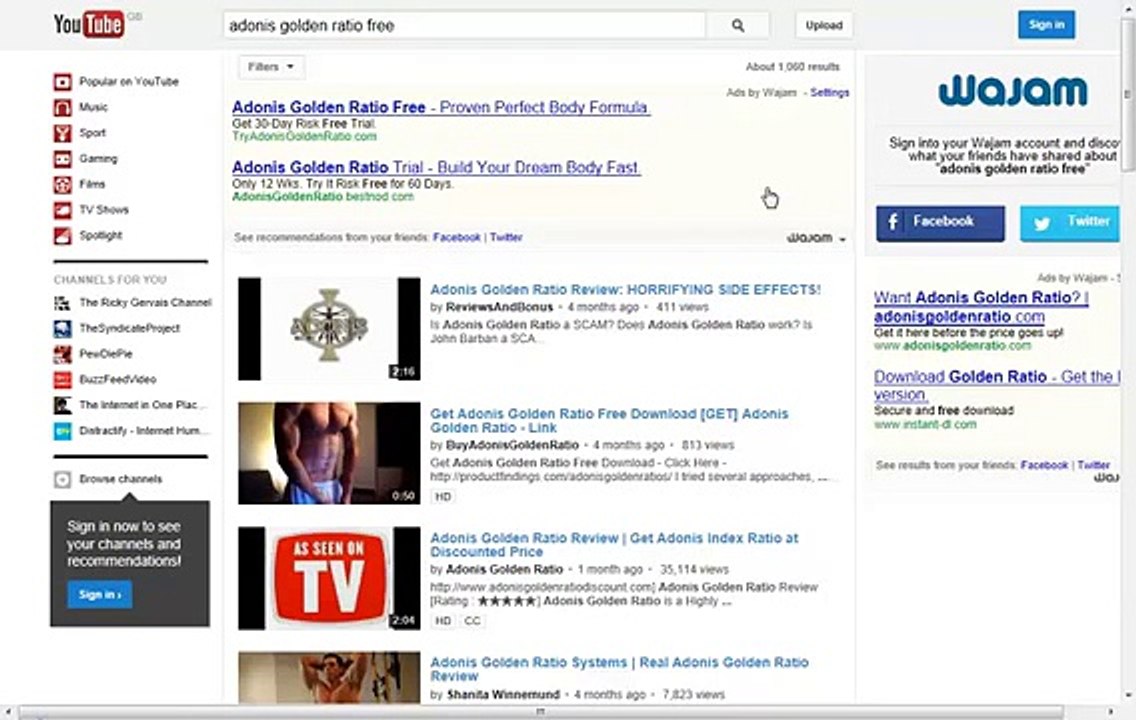Click the vertical scrollbar on right
The height and width of the screenshot is (720, 1136).
[x=1127, y=94]
